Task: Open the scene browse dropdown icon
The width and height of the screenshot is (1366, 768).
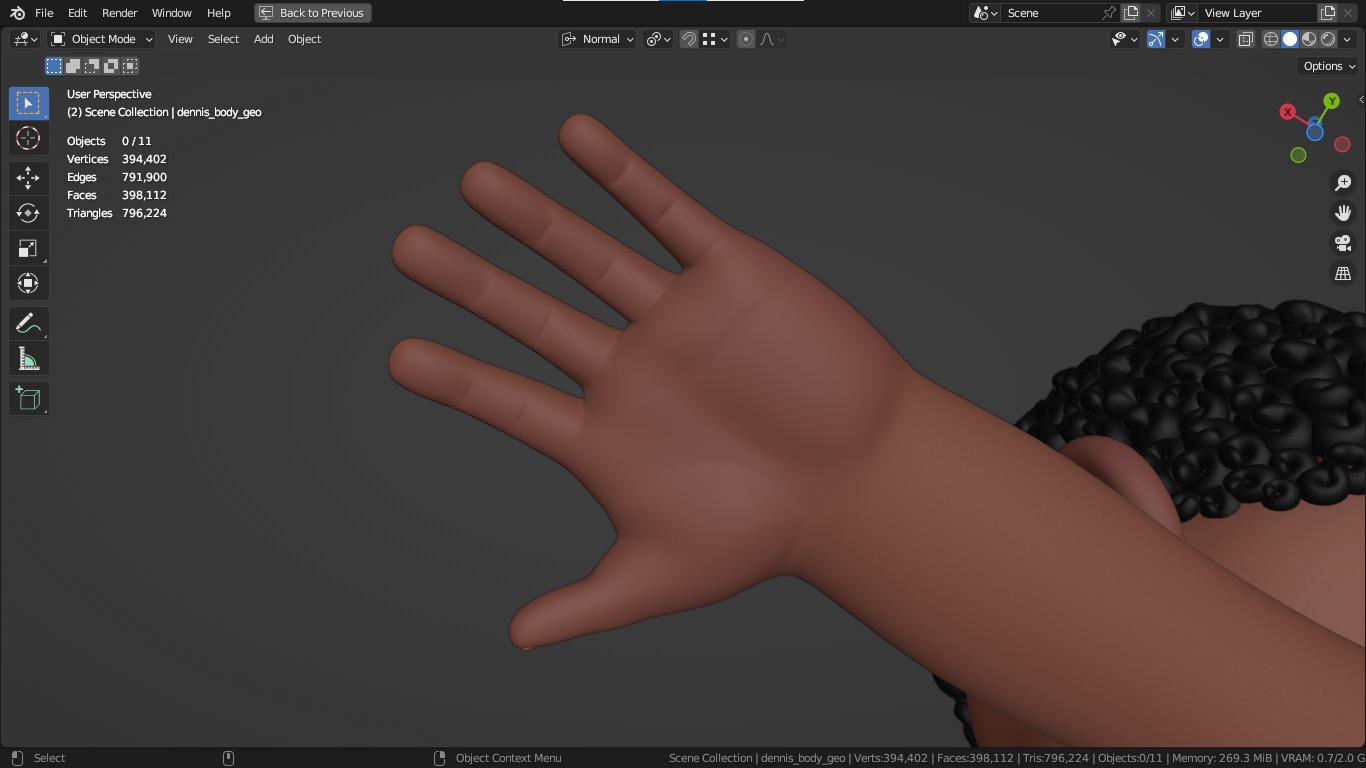Action: click(985, 13)
